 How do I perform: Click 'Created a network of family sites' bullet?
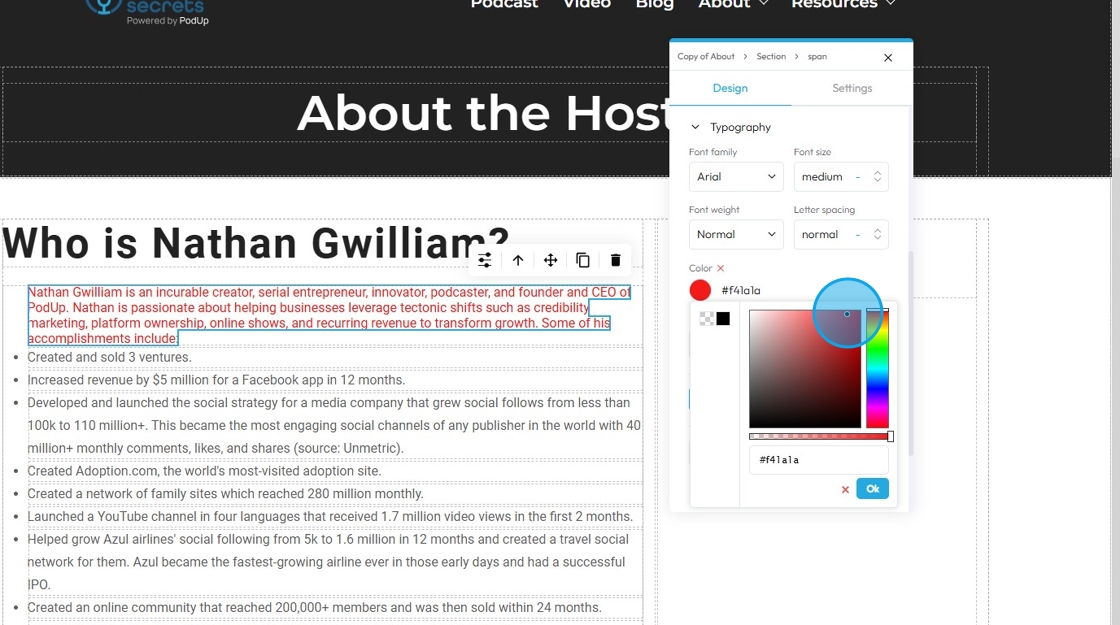click(225, 494)
